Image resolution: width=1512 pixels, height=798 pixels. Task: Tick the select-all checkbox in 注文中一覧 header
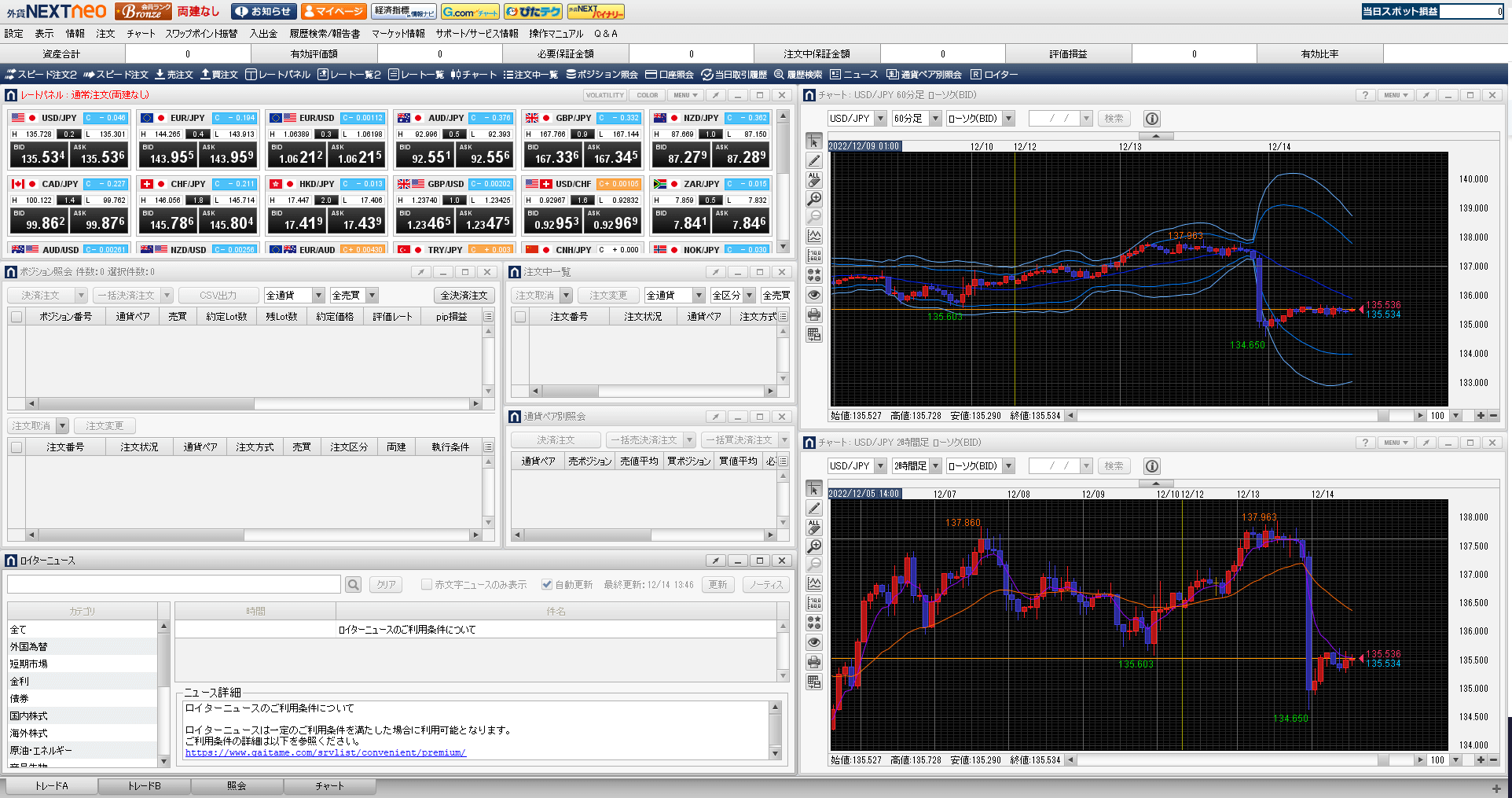pyautogui.click(x=520, y=317)
